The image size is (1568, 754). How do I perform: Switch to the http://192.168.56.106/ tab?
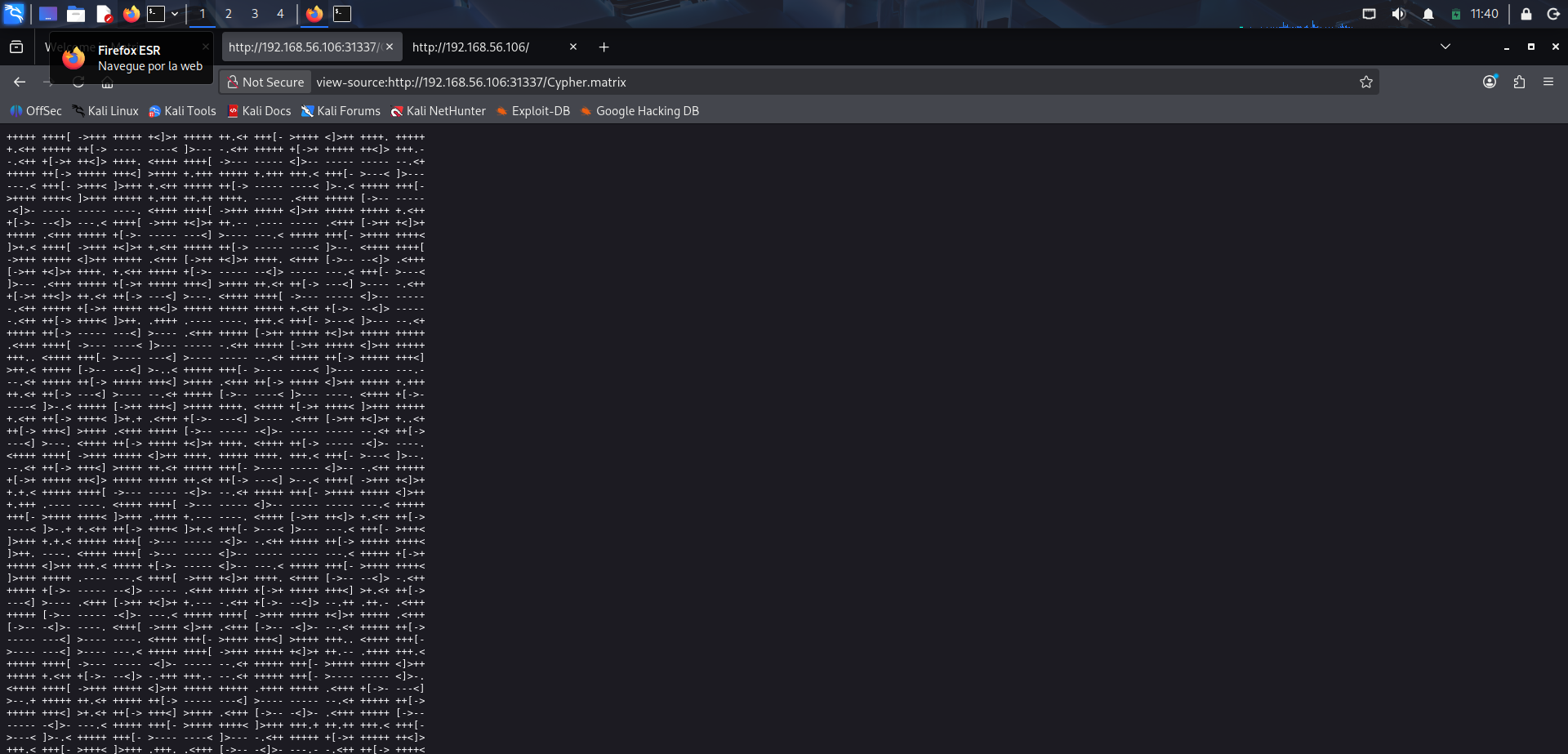pos(470,47)
